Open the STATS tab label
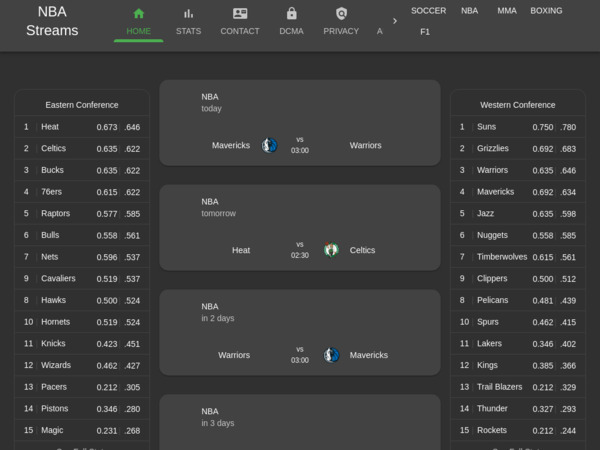The height and width of the screenshot is (450, 600). click(x=188, y=31)
